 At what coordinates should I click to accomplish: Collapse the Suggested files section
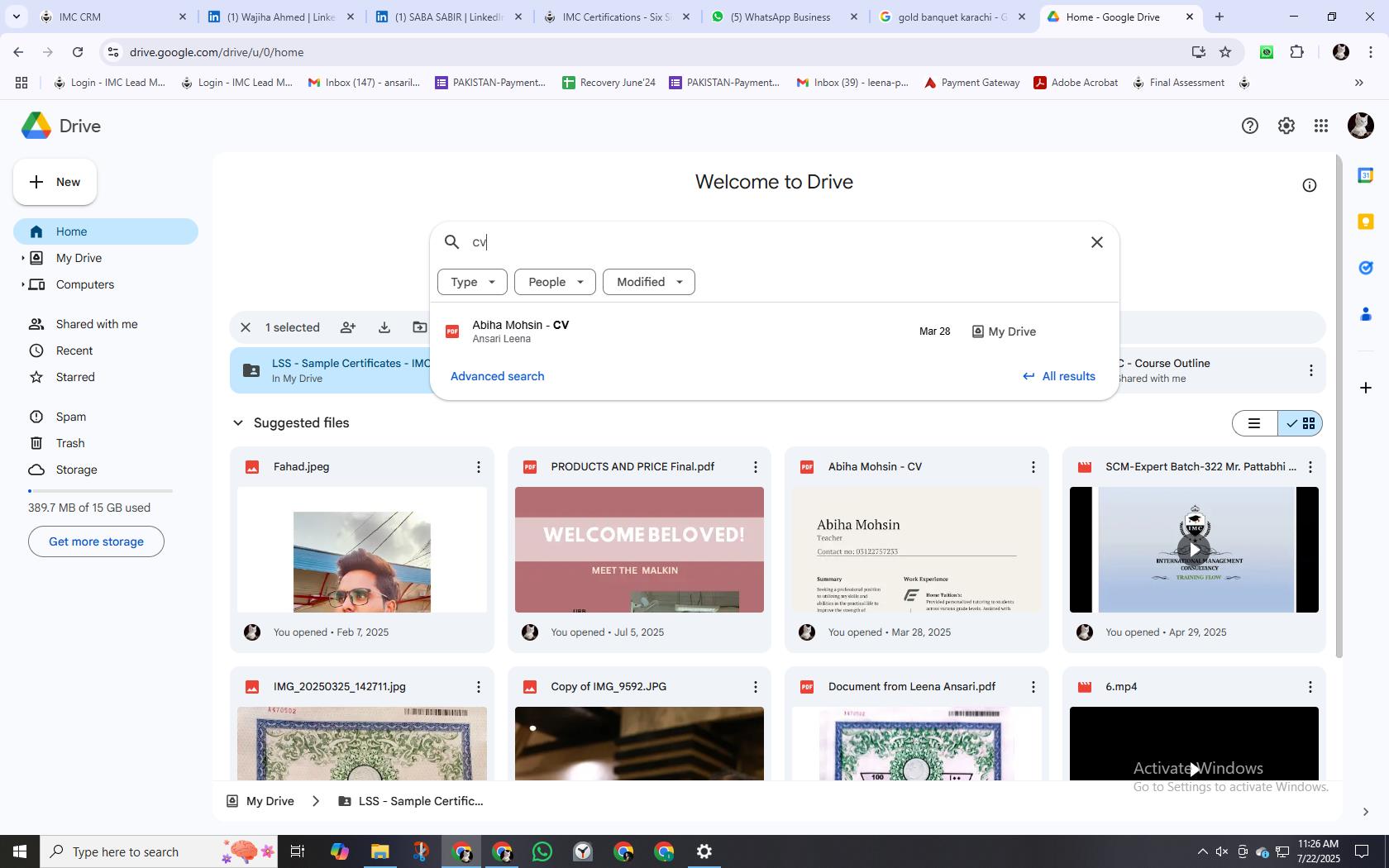click(x=238, y=423)
